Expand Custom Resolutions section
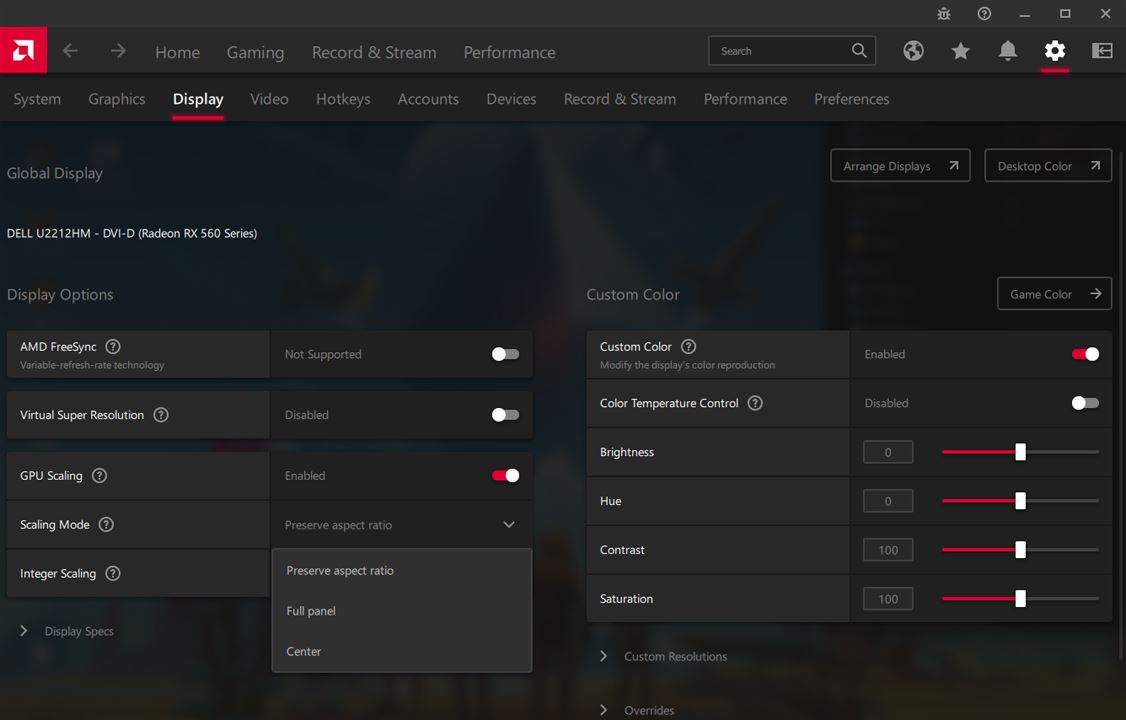1126x720 pixels. 664,656
